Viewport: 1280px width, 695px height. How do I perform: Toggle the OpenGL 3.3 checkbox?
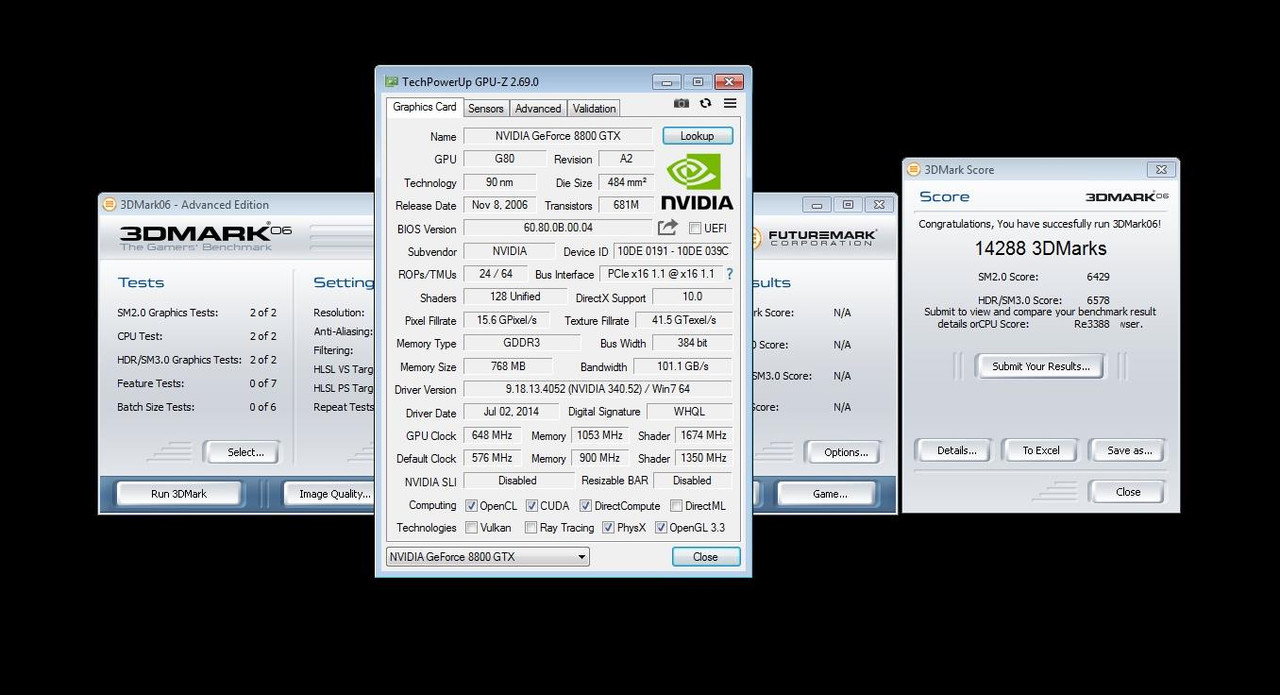(660, 528)
